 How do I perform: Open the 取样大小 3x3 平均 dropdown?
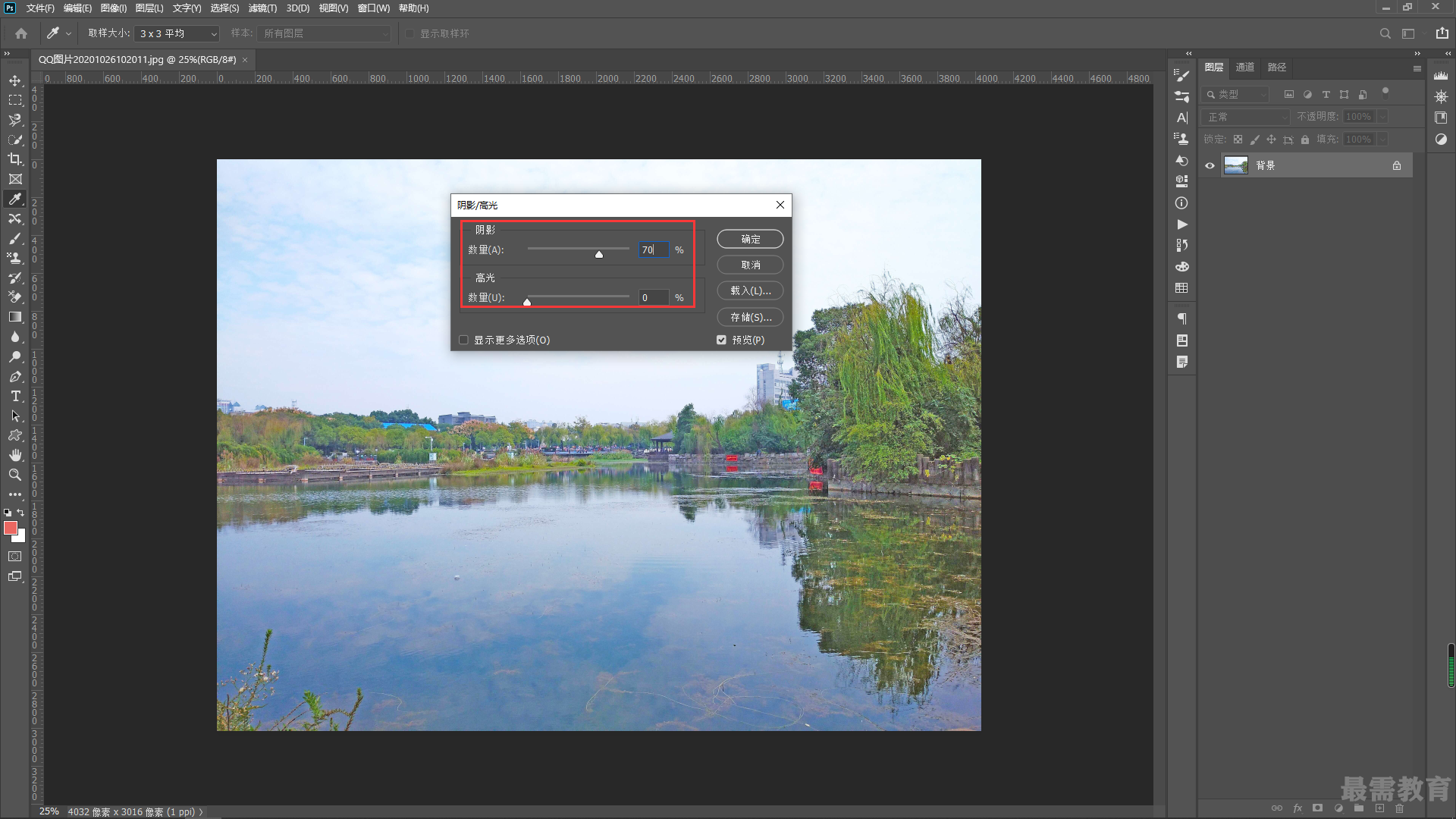[177, 33]
